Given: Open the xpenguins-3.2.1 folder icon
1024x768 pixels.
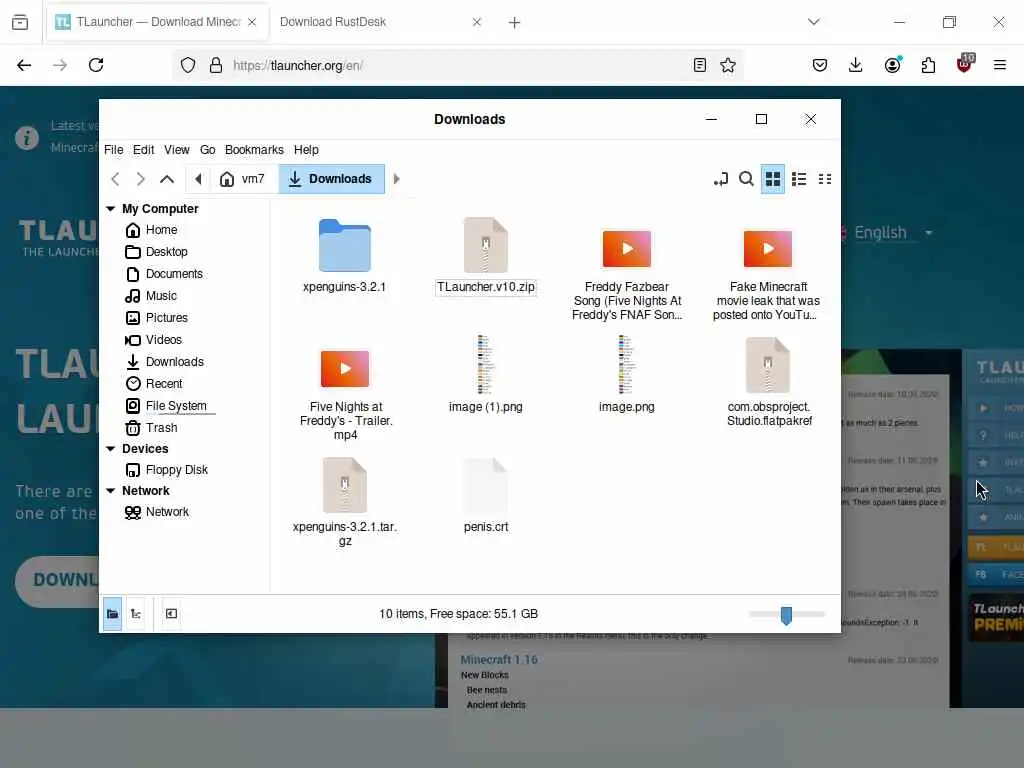Looking at the screenshot, I should pyautogui.click(x=344, y=246).
